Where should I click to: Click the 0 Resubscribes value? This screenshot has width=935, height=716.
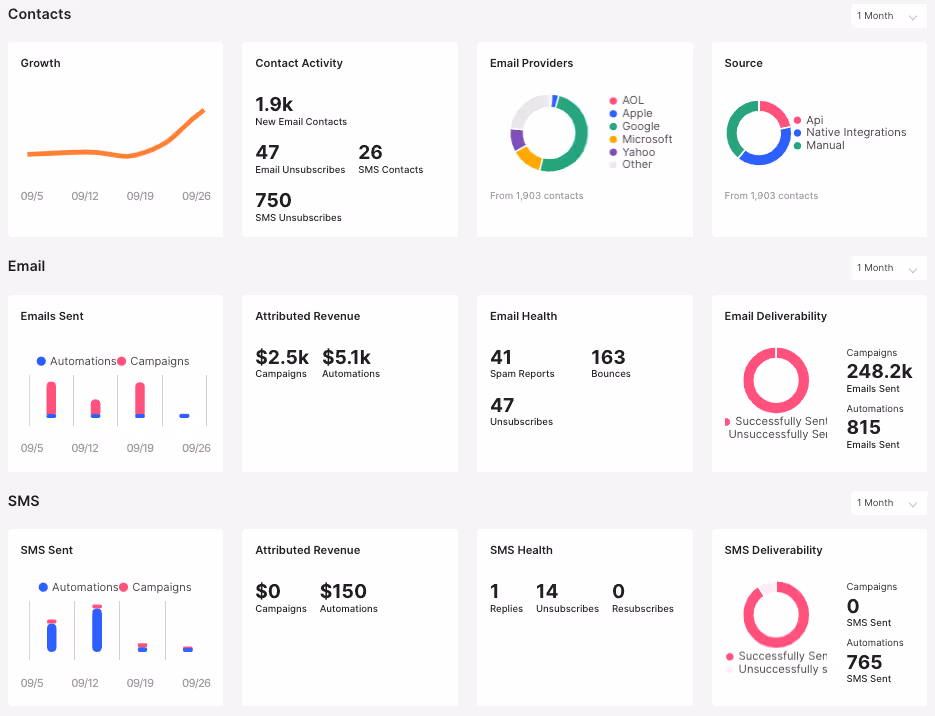point(618,591)
